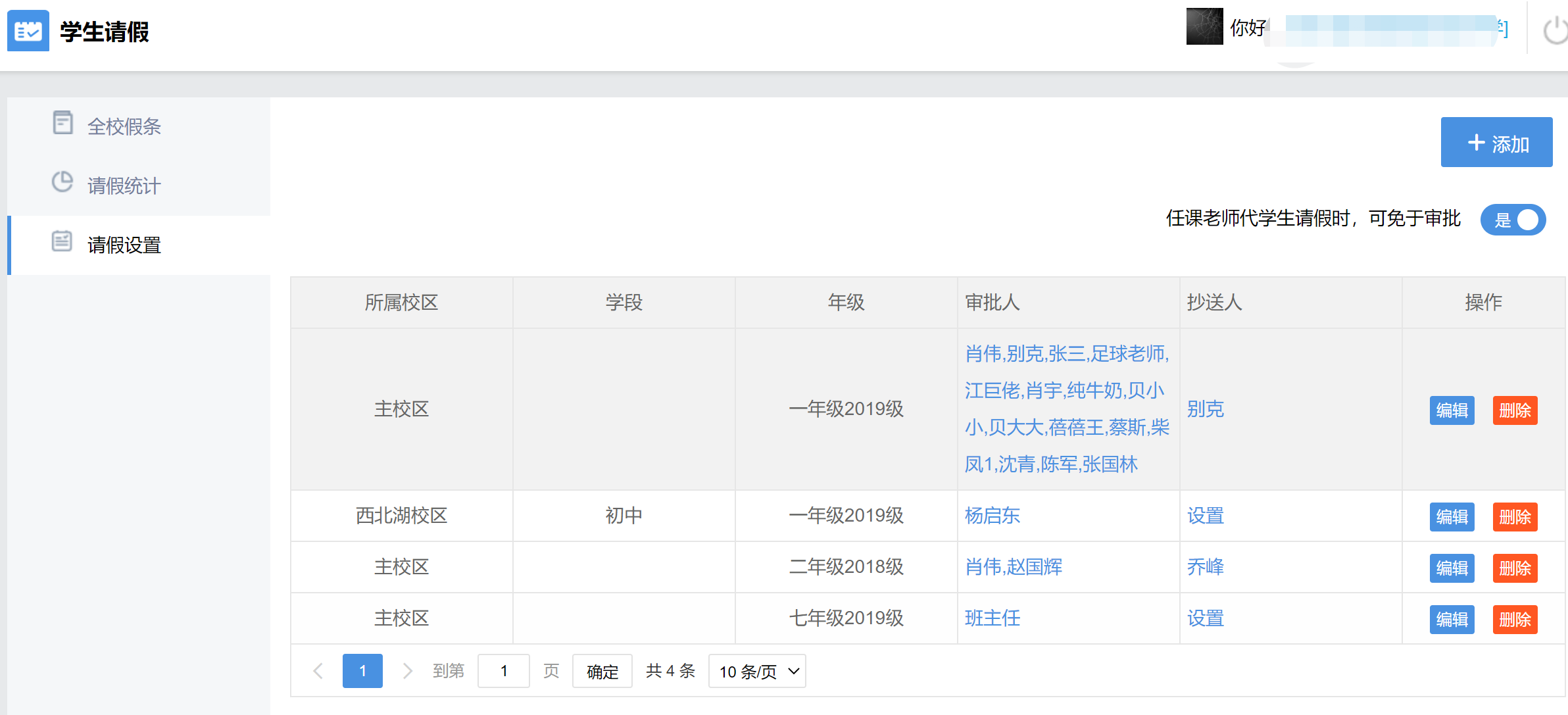Viewport: 1568px width, 715px height.
Task: Go to the previous page arrow
Action: coord(318,671)
